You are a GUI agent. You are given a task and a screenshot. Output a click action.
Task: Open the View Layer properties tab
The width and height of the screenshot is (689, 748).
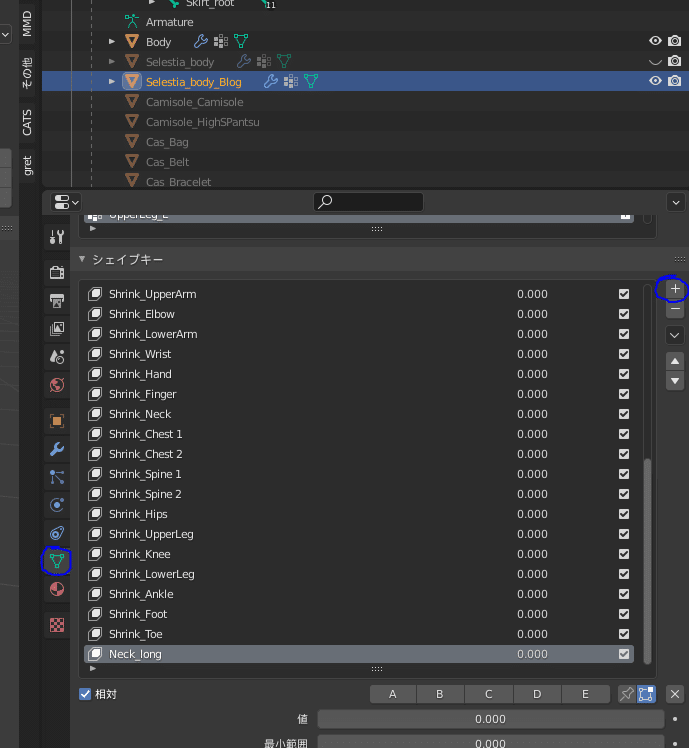point(57,329)
